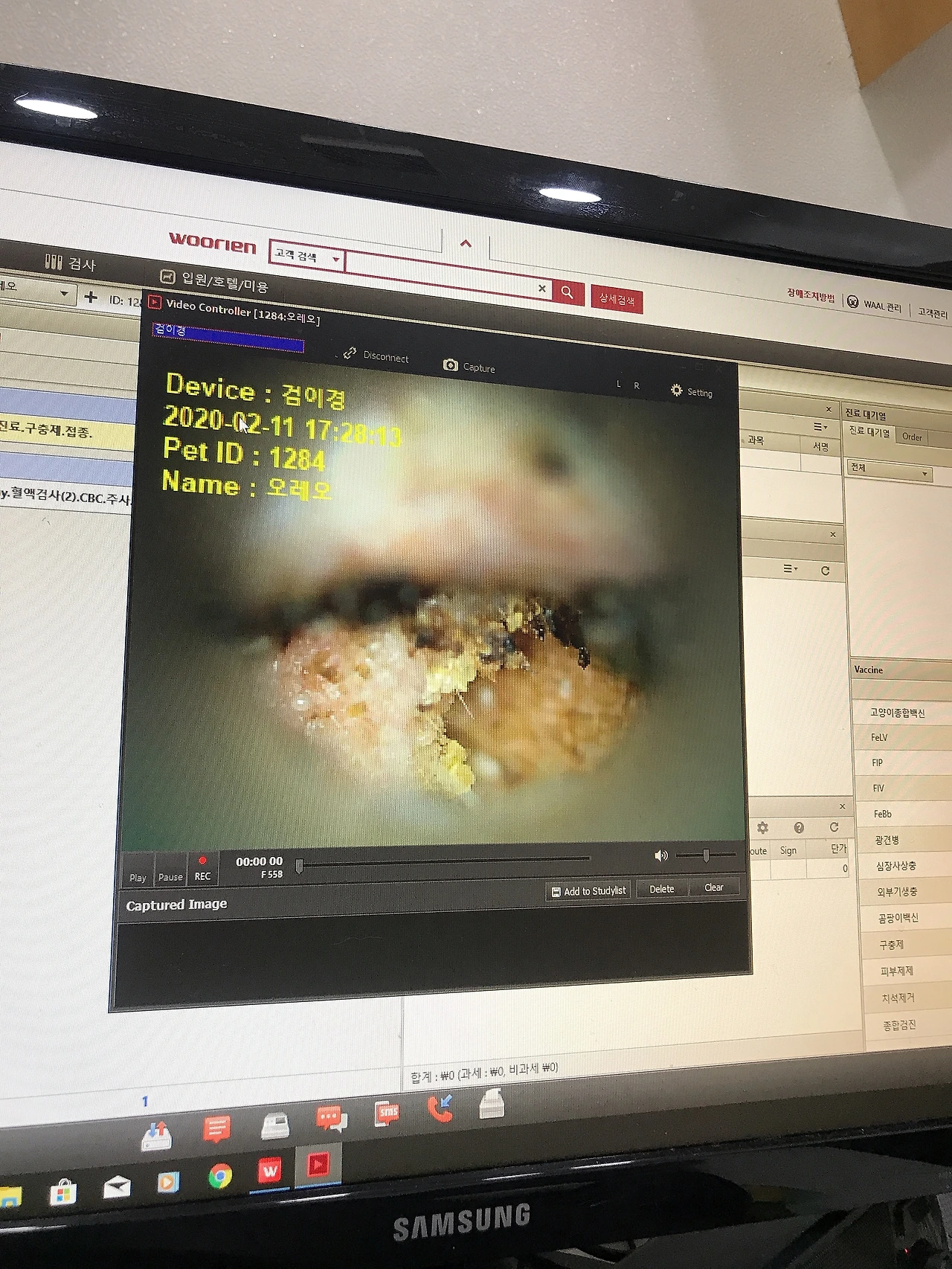952x1269 pixels.
Task: Click the Delete button
Action: [x=661, y=889]
